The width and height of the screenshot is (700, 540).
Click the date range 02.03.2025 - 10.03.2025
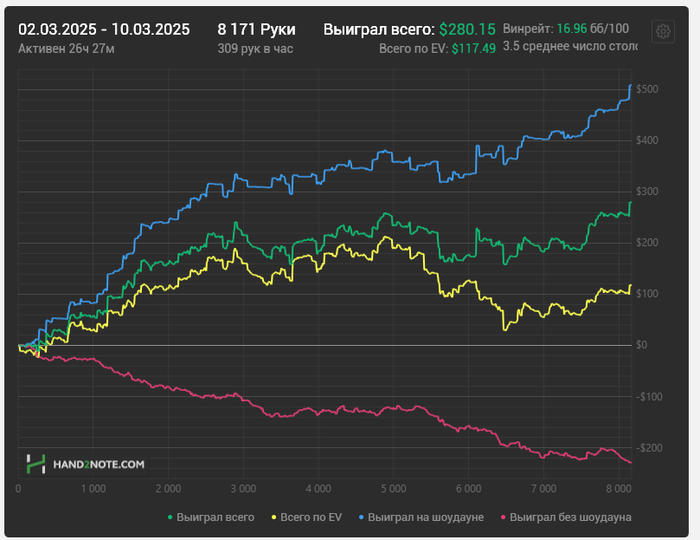click(x=104, y=29)
